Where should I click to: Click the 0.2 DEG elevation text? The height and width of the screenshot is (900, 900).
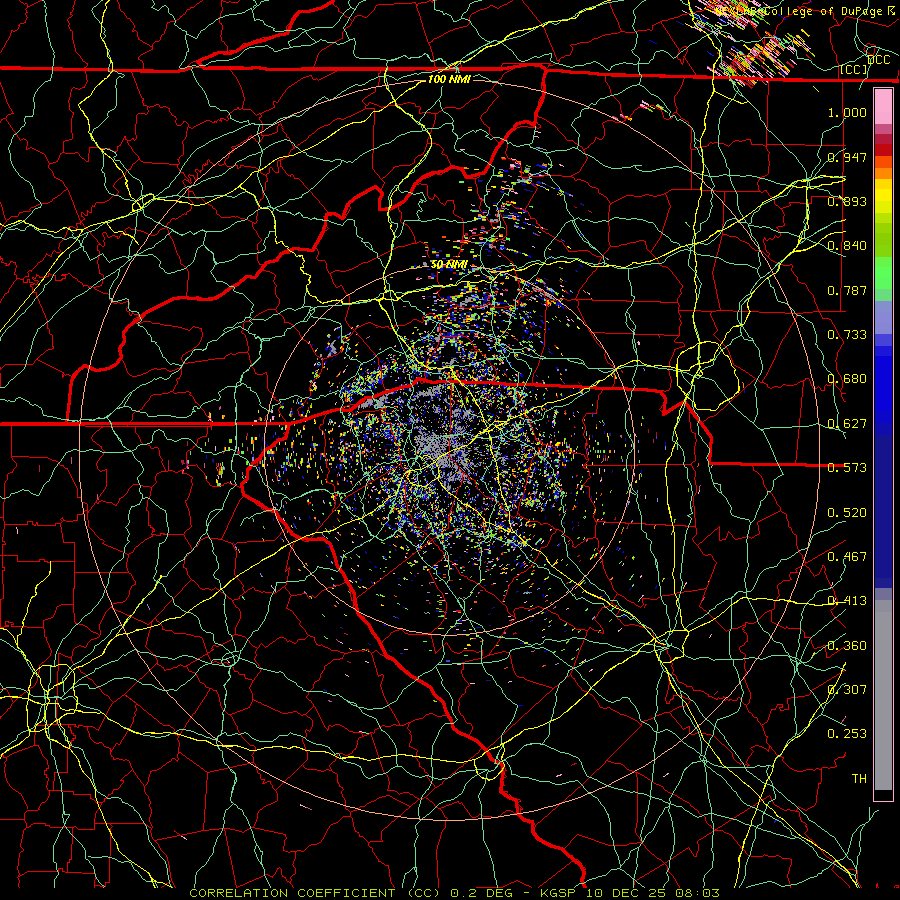click(481, 893)
